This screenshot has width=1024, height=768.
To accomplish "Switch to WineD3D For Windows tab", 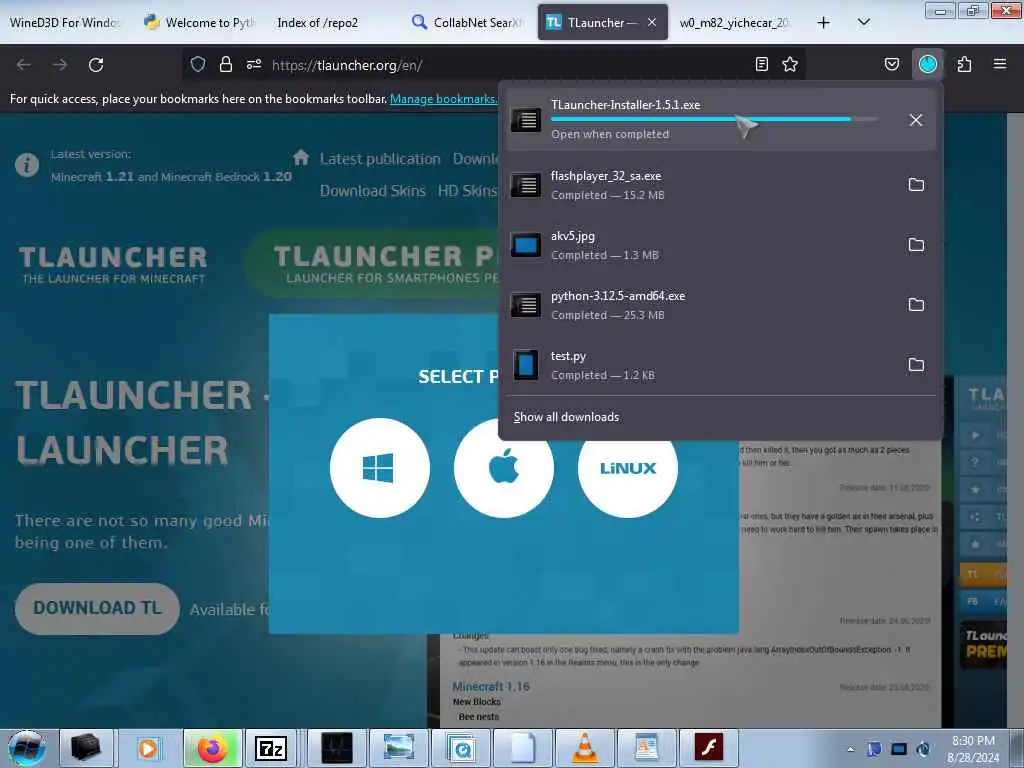I will pos(65,22).
